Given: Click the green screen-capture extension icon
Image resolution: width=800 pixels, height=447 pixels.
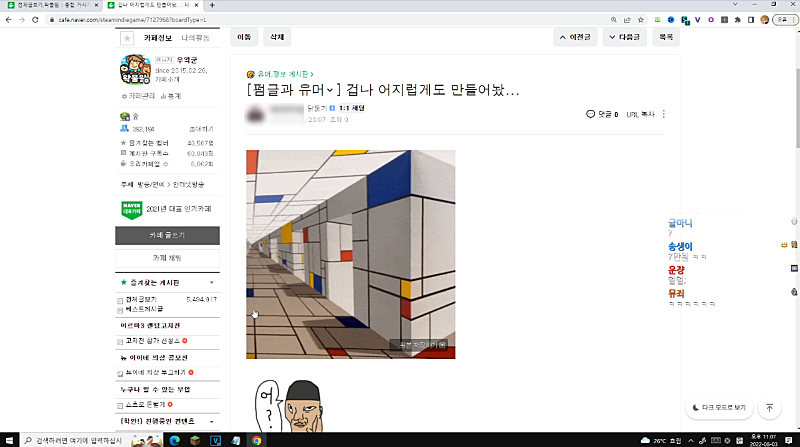Looking at the screenshot, I should 658,20.
